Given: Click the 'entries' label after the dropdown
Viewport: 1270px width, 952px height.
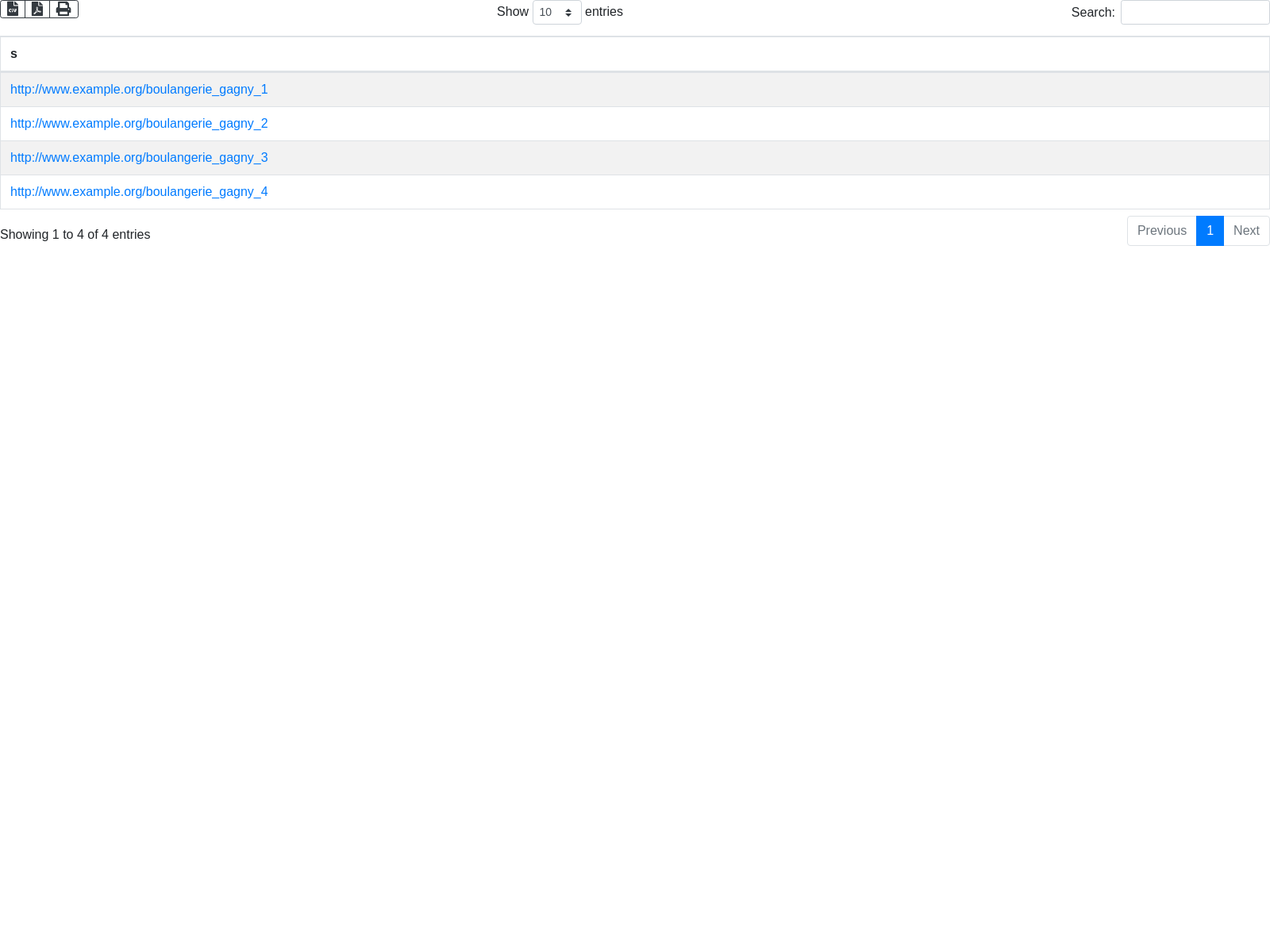Looking at the screenshot, I should 604,12.
